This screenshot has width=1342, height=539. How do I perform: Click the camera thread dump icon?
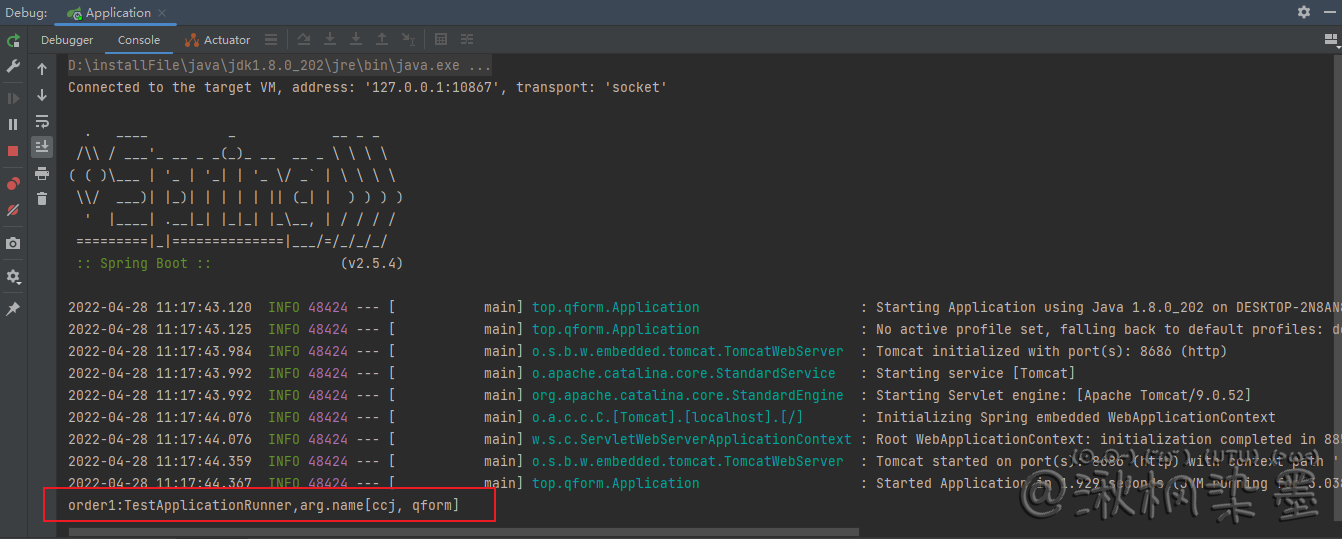(13, 244)
